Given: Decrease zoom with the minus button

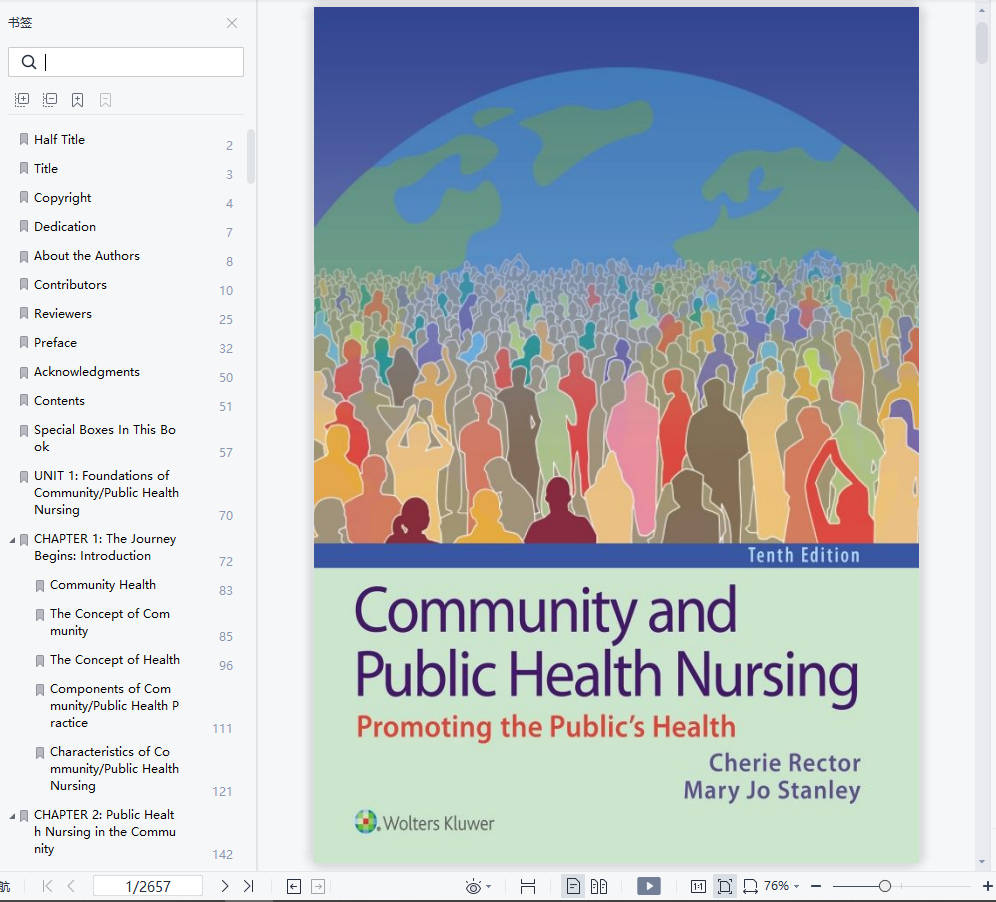Looking at the screenshot, I should (x=816, y=886).
